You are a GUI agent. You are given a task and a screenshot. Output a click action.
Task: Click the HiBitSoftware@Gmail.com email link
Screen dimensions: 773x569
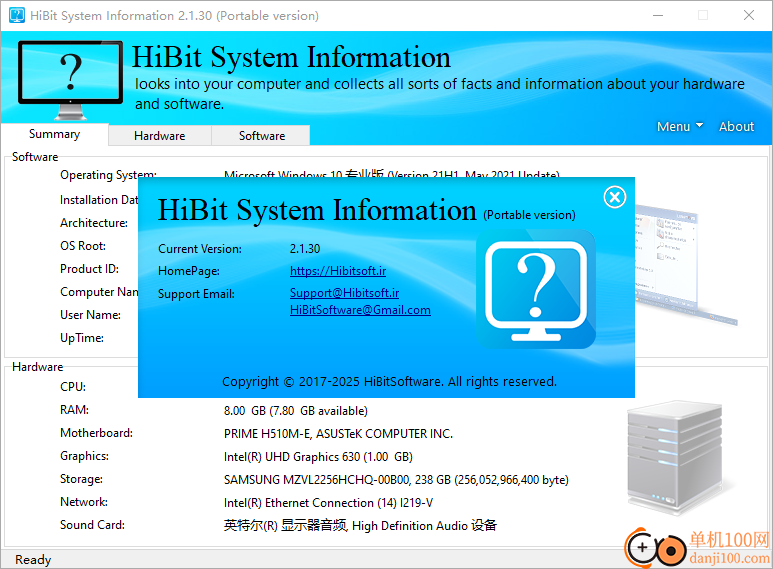click(x=360, y=310)
